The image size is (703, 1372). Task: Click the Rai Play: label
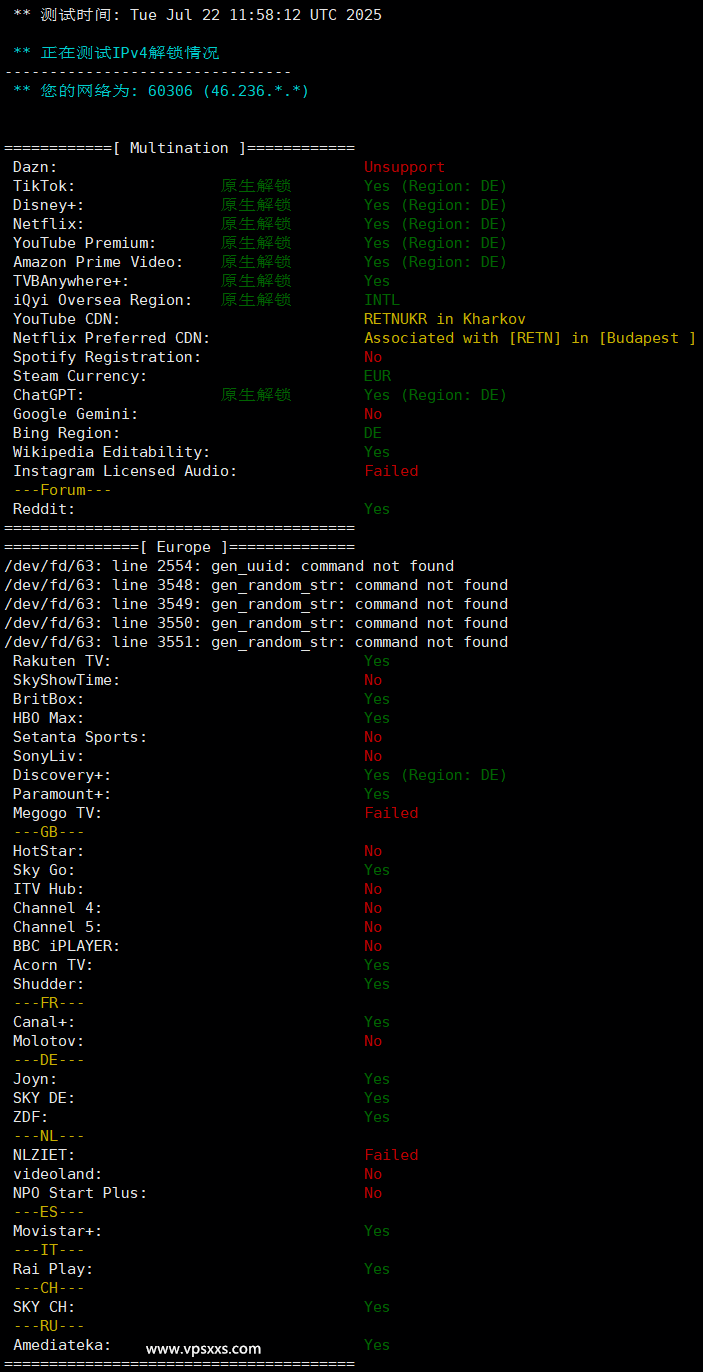point(53,1269)
